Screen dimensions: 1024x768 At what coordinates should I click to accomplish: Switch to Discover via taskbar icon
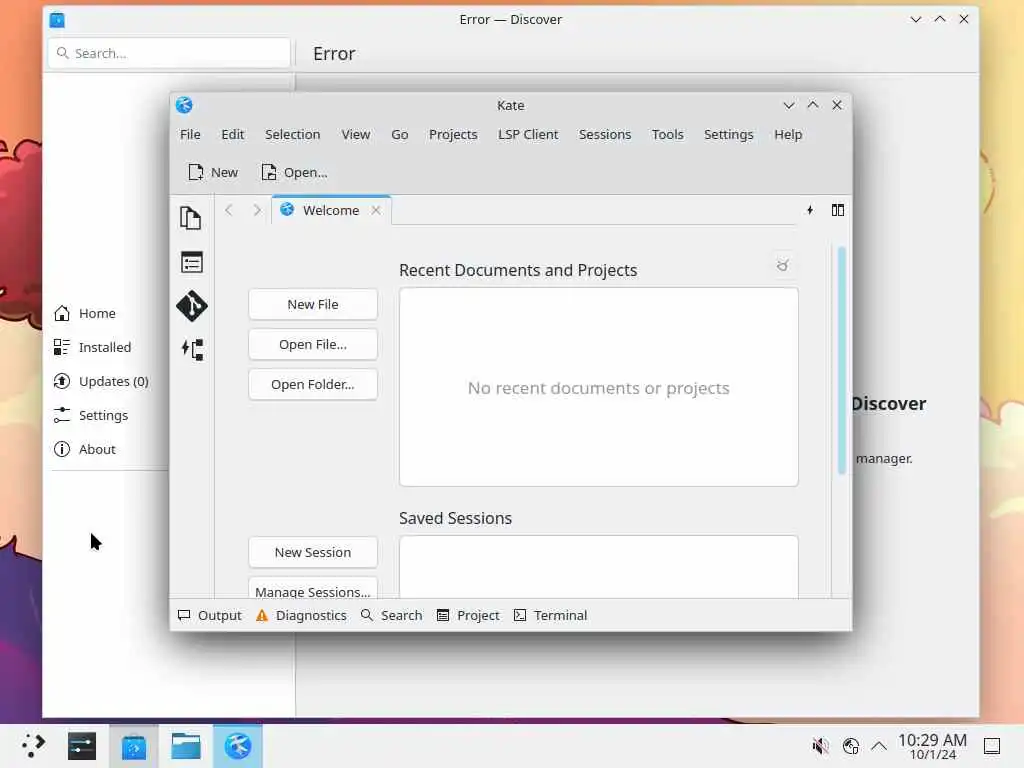point(134,746)
